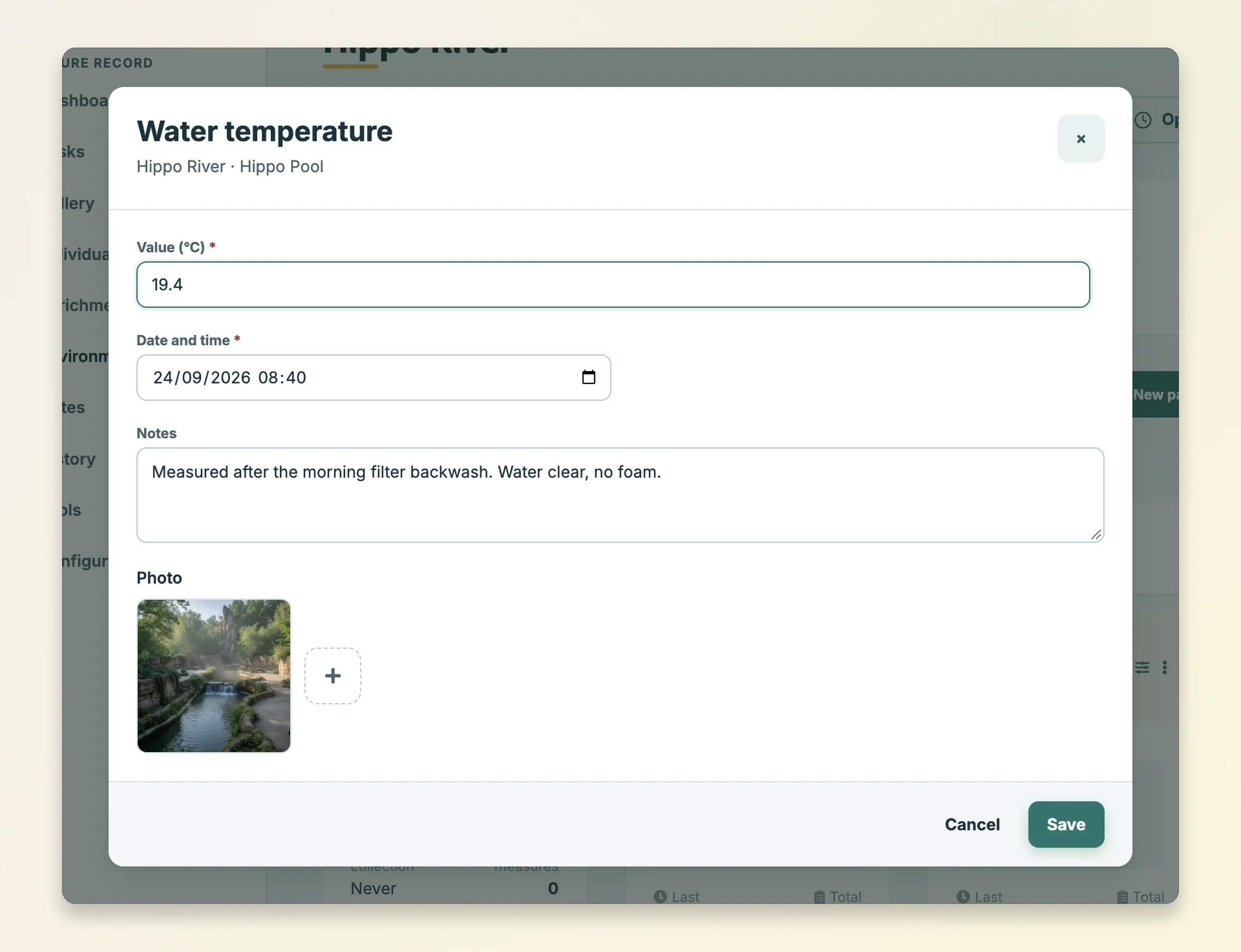The image size is (1241, 952).
Task: Click the Water temperature heading
Action: (264, 131)
